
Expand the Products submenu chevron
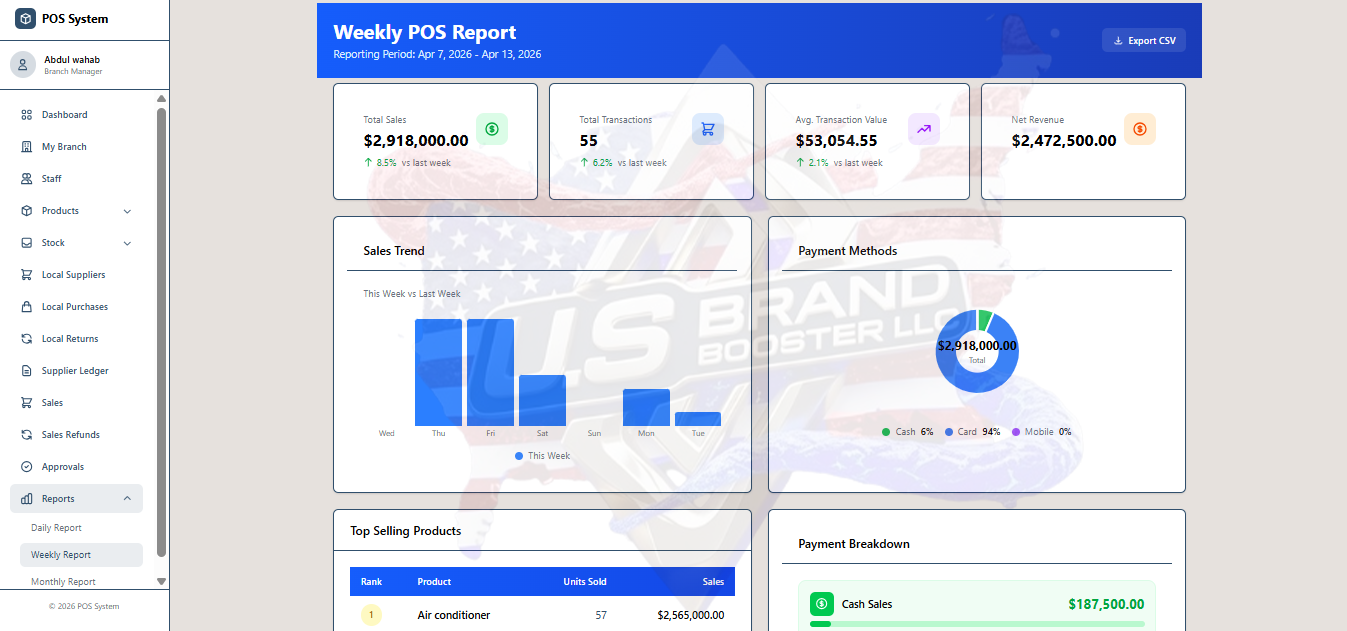[x=127, y=211]
